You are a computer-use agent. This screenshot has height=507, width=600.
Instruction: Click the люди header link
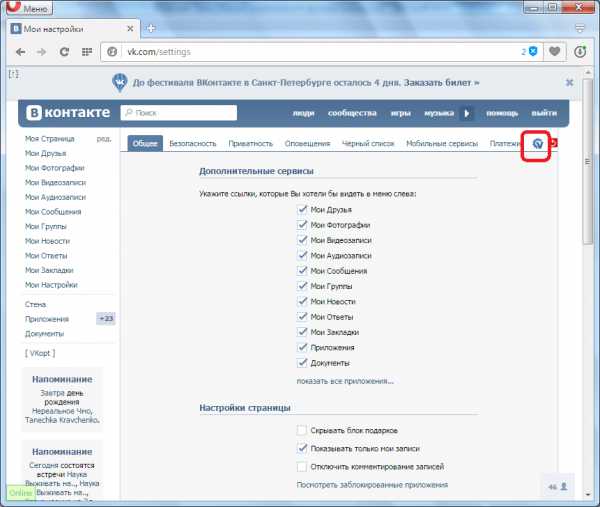click(x=303, y=113)
